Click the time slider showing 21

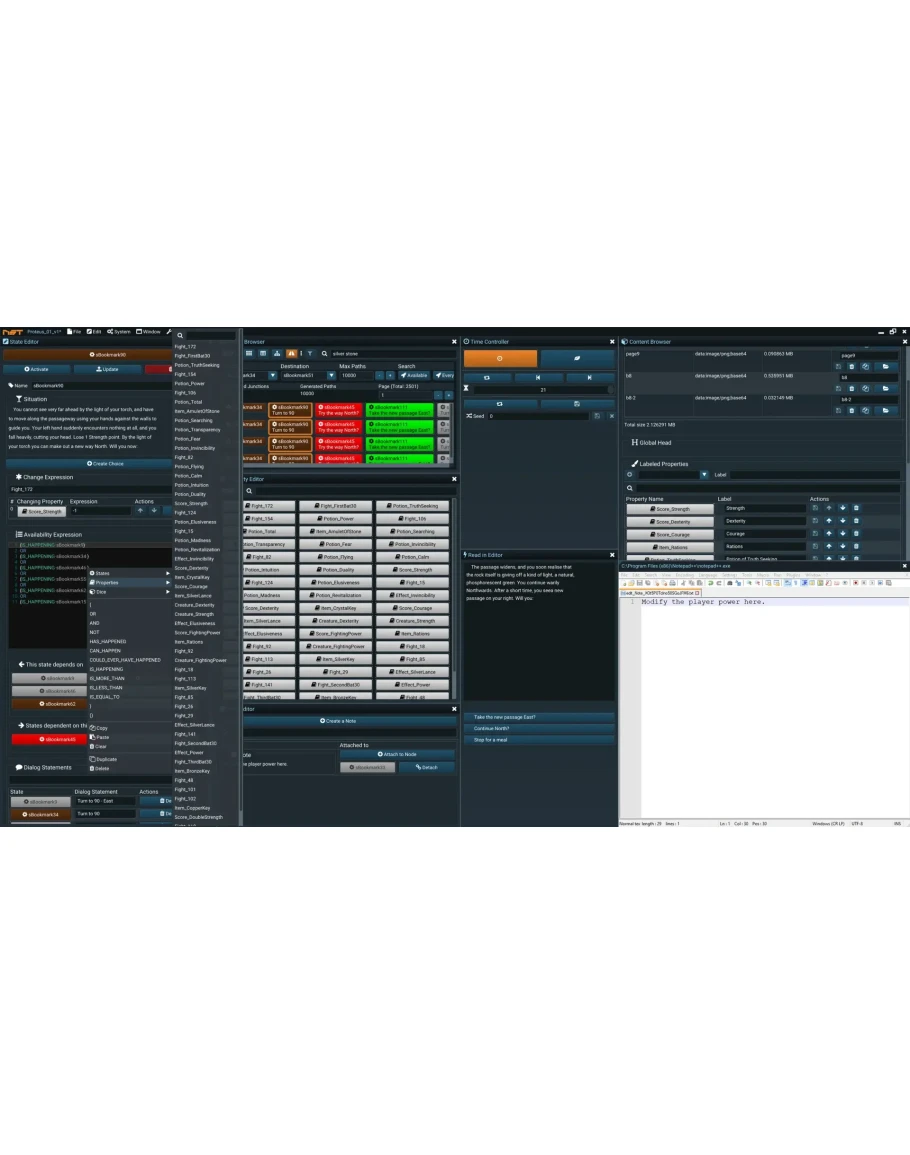pos(542,390)
